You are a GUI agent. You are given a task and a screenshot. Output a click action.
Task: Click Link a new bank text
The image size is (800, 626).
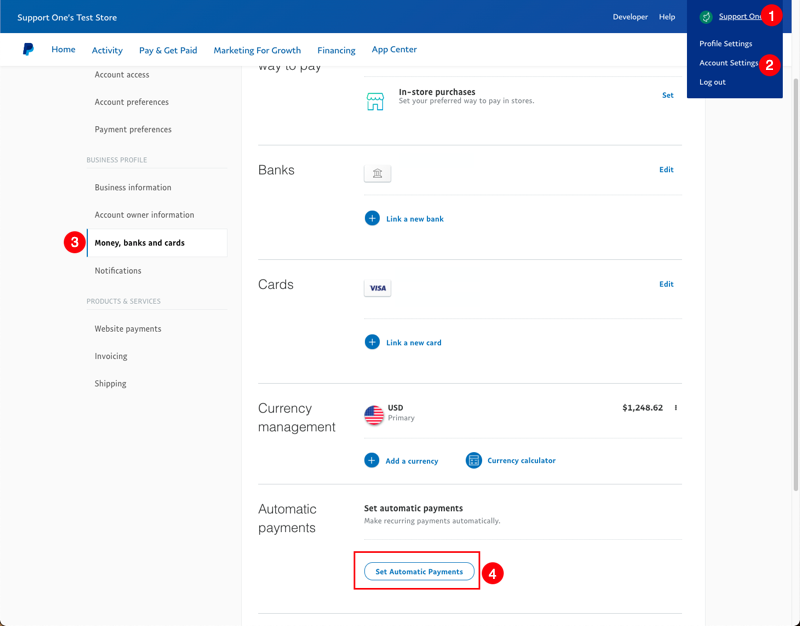pyautogui.click(x=415, y=219)
